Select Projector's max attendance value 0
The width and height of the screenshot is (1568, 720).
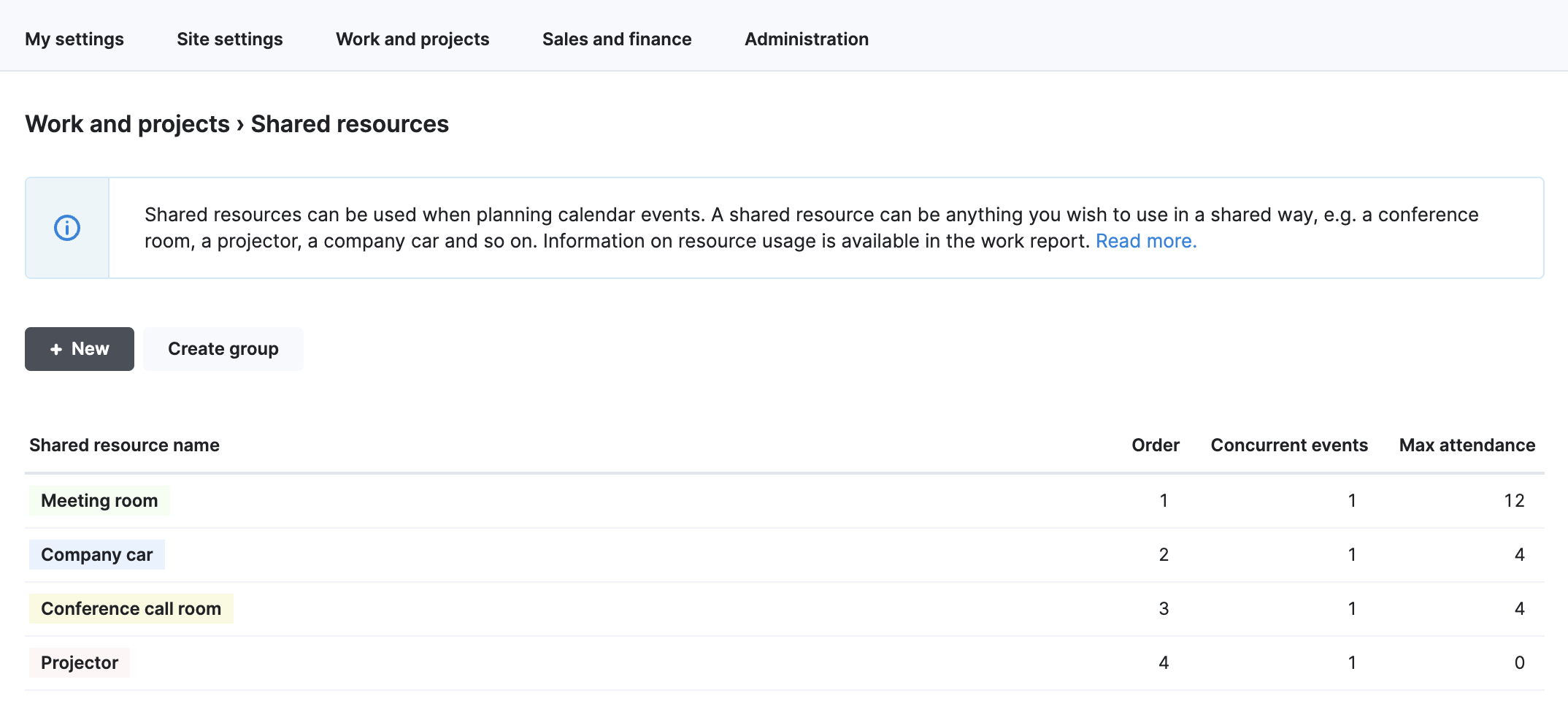pos(1519,663)
